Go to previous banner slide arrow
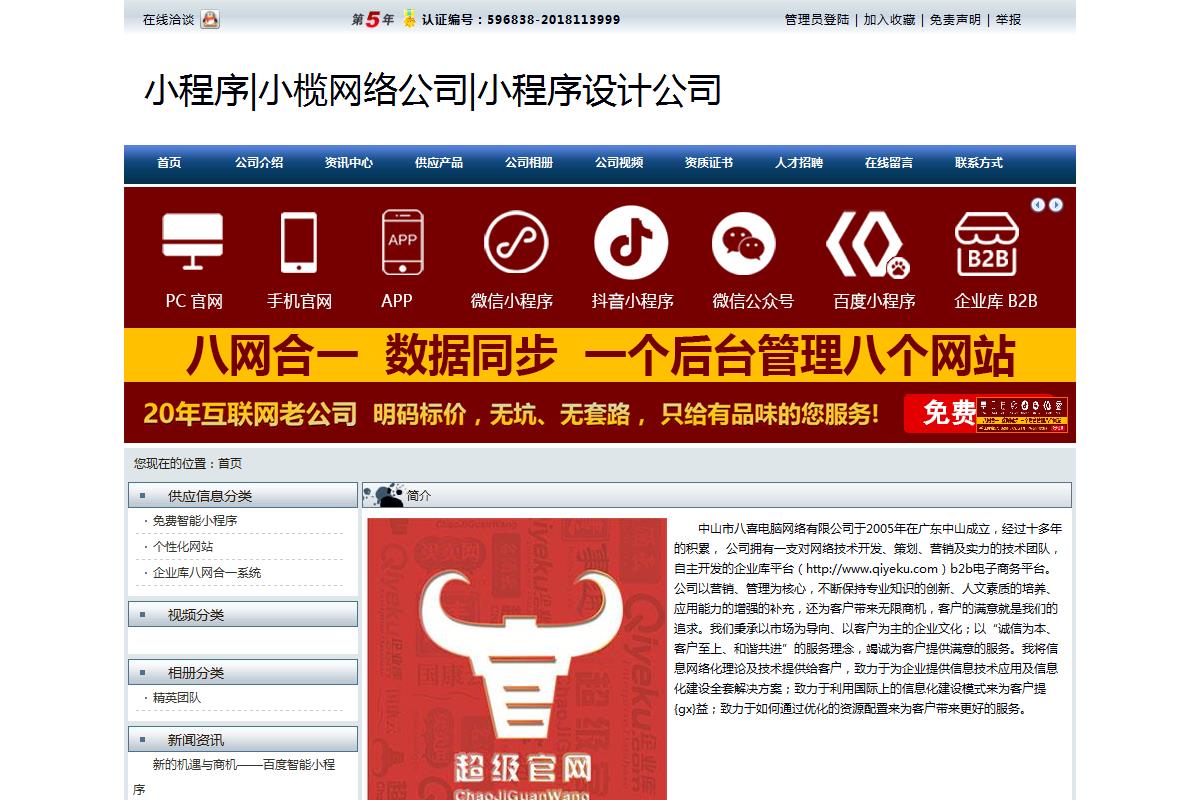Image resolution: width=1200 pixels, height=800 pixels. (x=1038, y=205)
